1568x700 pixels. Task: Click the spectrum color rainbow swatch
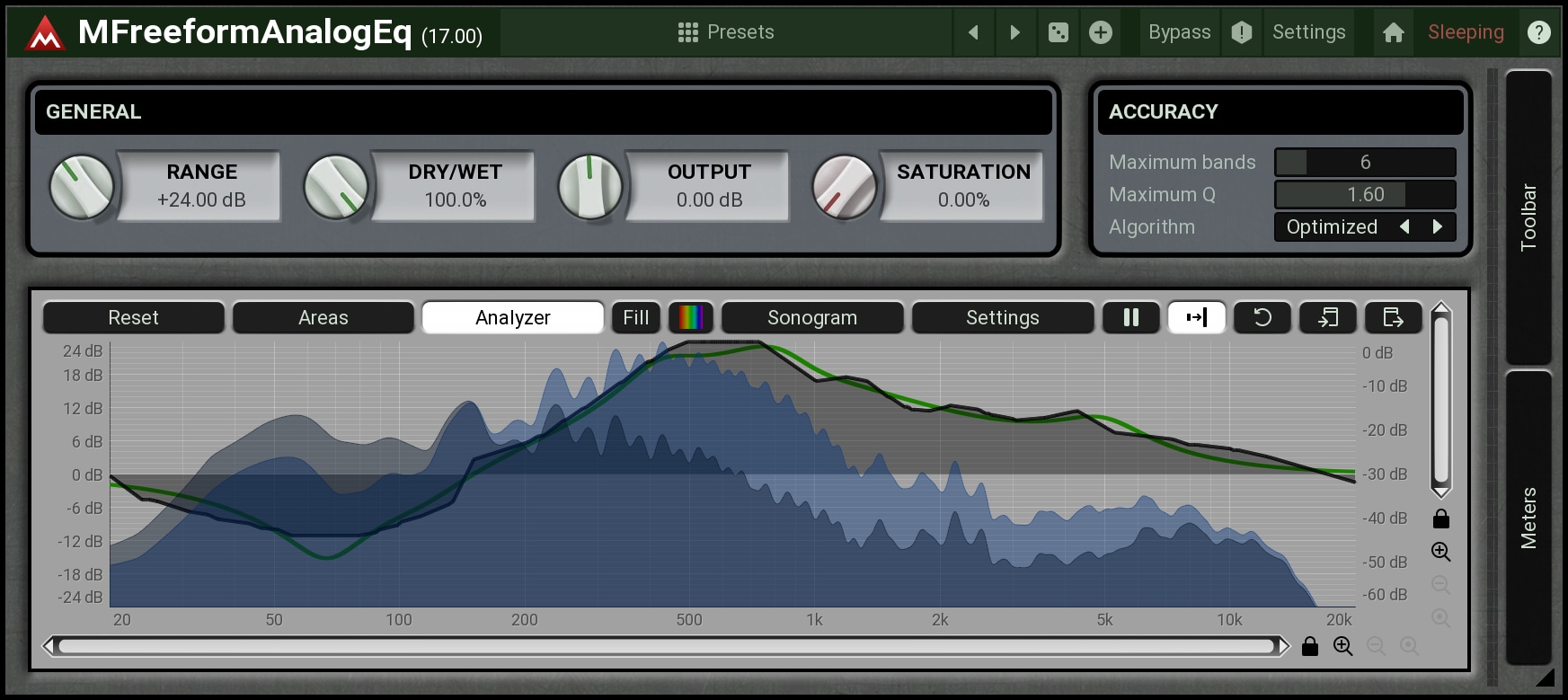pos(691,317)
